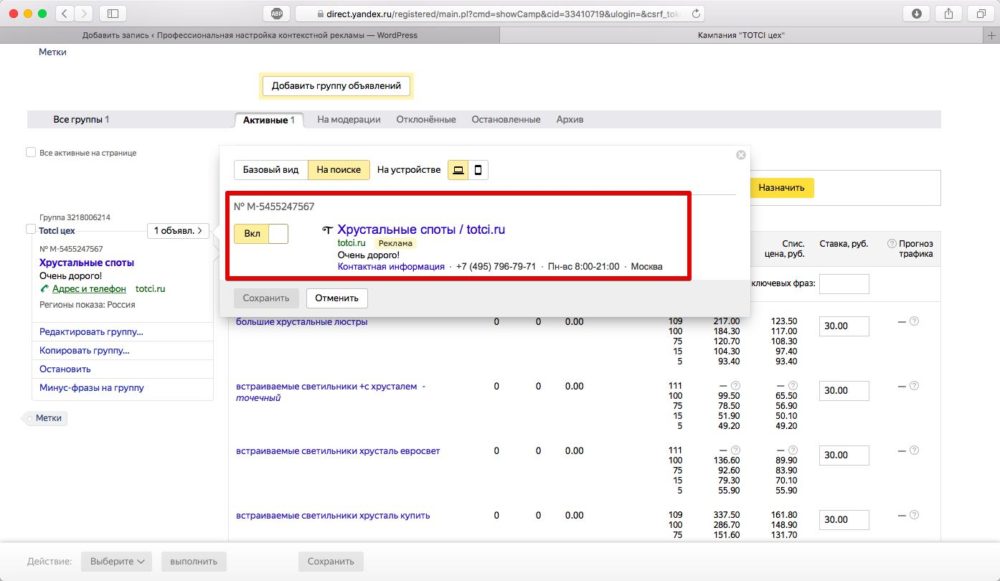Click the ключевых фраз bid input field
Screen dimensions: 1000x581
click(x=844, y=283)
